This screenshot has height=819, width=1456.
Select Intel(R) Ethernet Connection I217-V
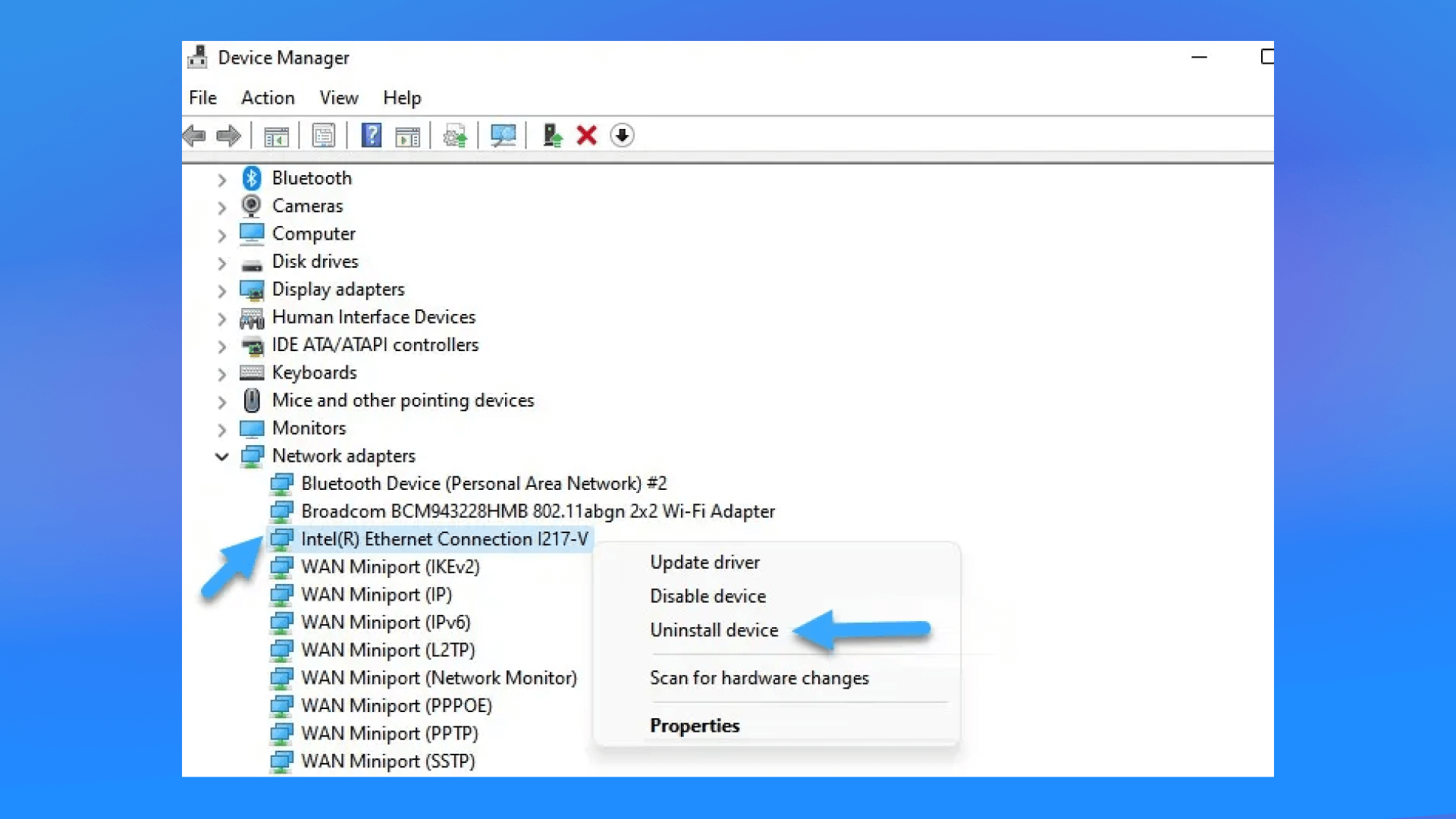(x=444, y=539)
